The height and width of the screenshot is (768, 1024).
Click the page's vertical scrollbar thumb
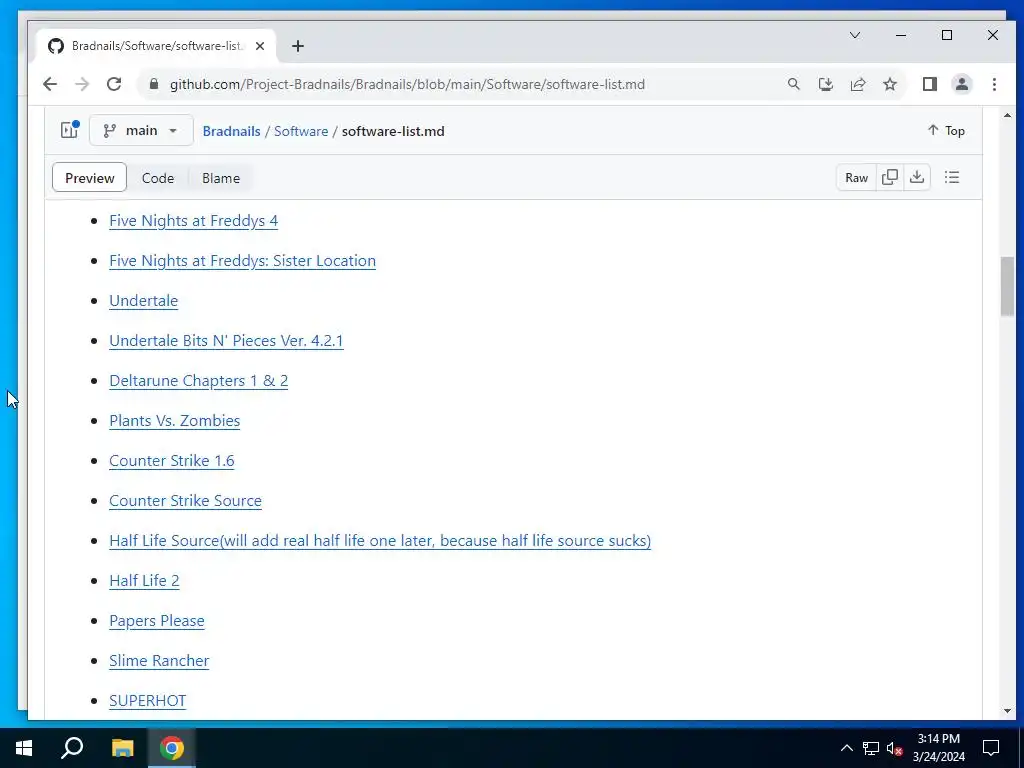coord(1007,287)
